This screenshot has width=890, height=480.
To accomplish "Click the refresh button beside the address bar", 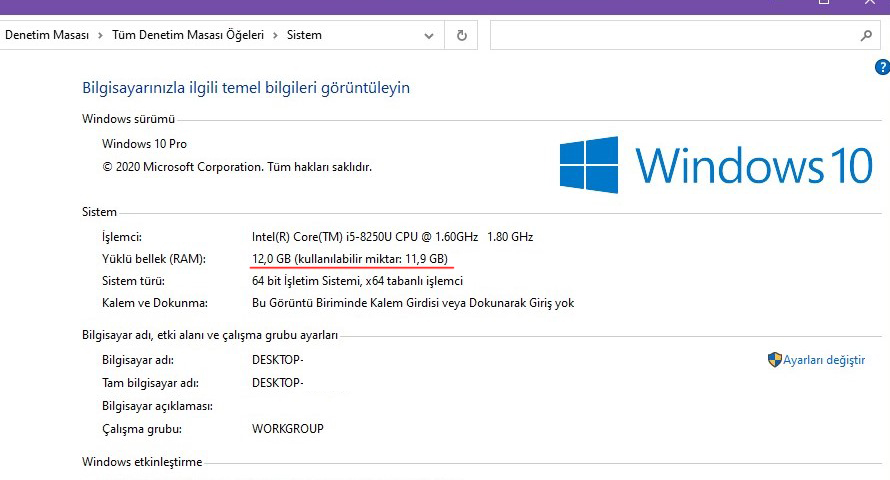I will tap(461, 35).
